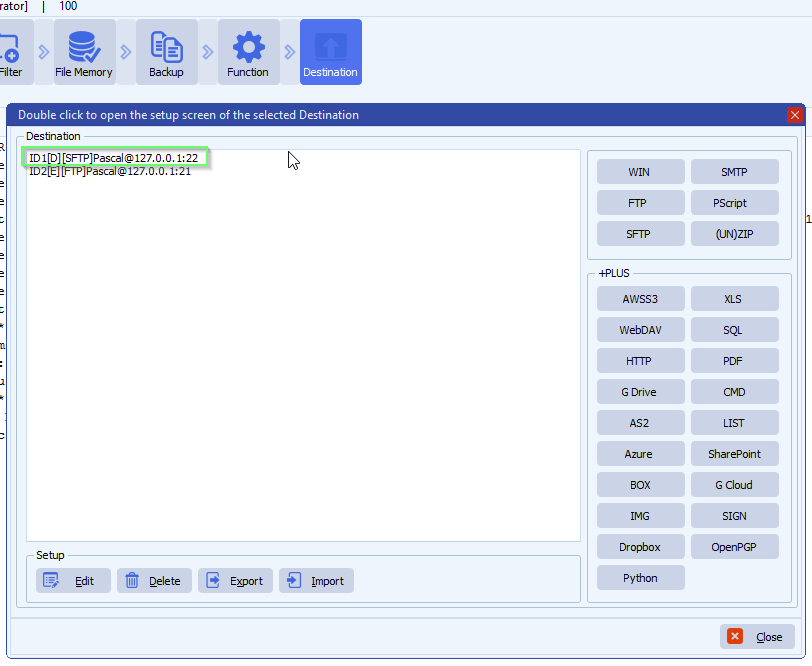Click the arrow between File Memory and Backup
This screenshot has width=812, height=666.
point(126,52)
